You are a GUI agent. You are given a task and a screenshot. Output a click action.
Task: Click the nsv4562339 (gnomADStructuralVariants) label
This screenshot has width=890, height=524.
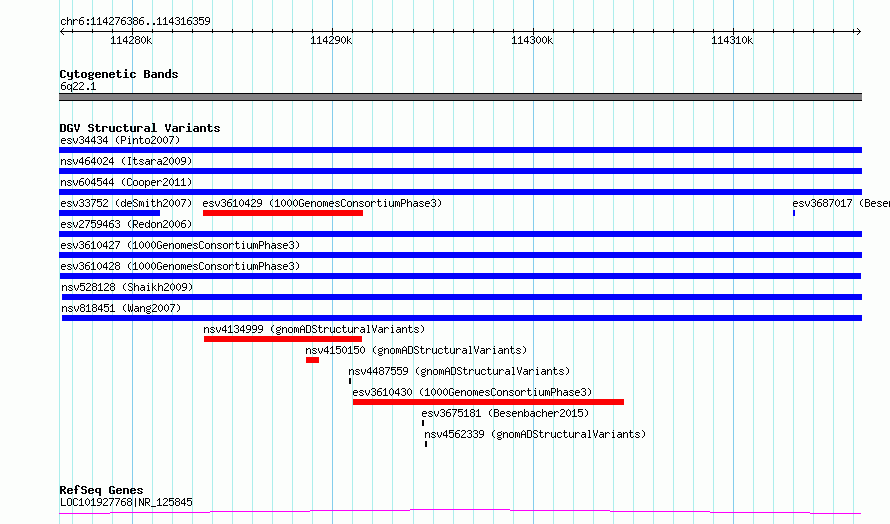pyautogui.click(x=535, y=434)
